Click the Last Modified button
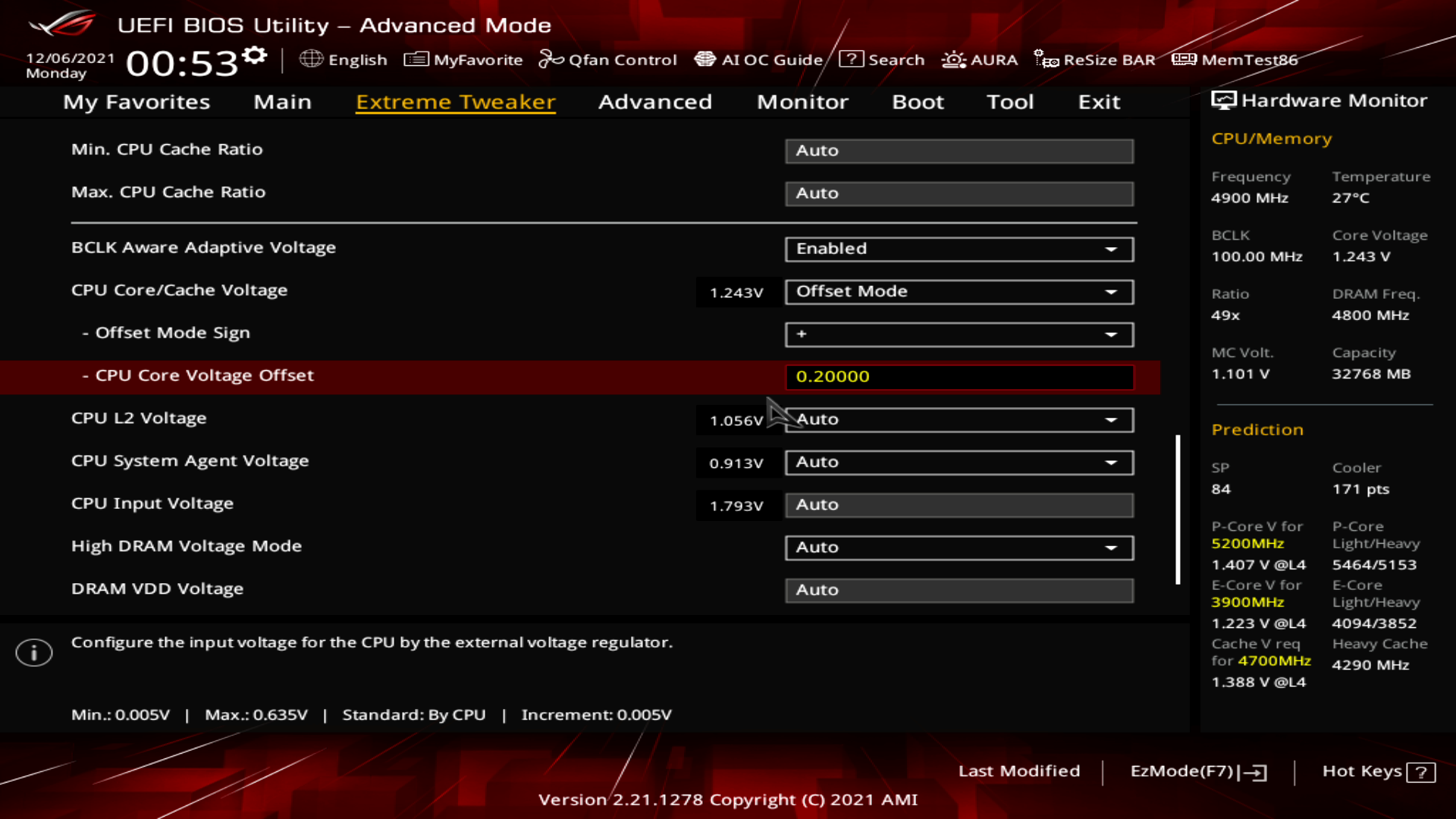Image resolution: width=1456 pixels, height=819 pixels. 1018,771
